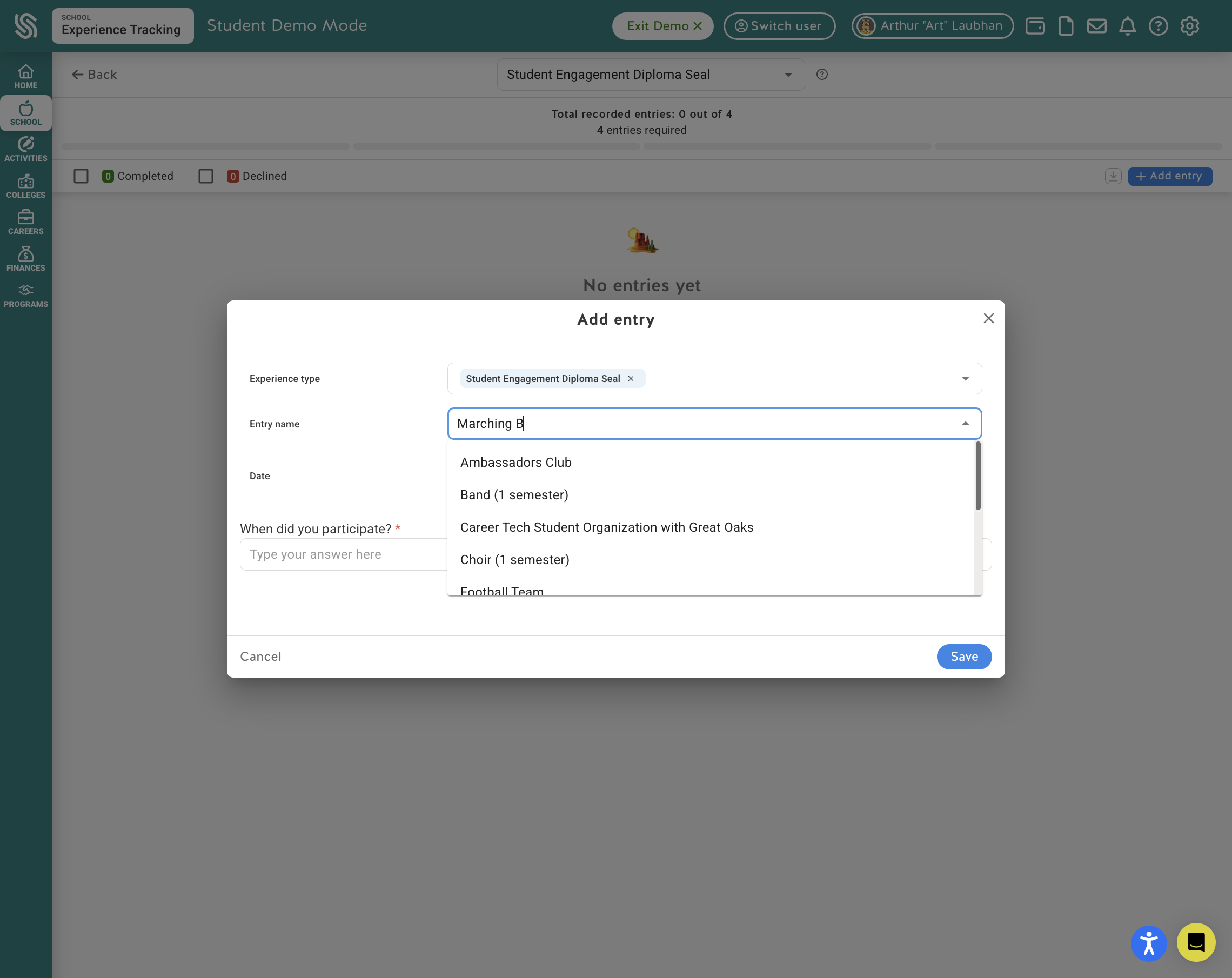Open the settings gear
The image size is (1232, 978).
(1190, 26)
